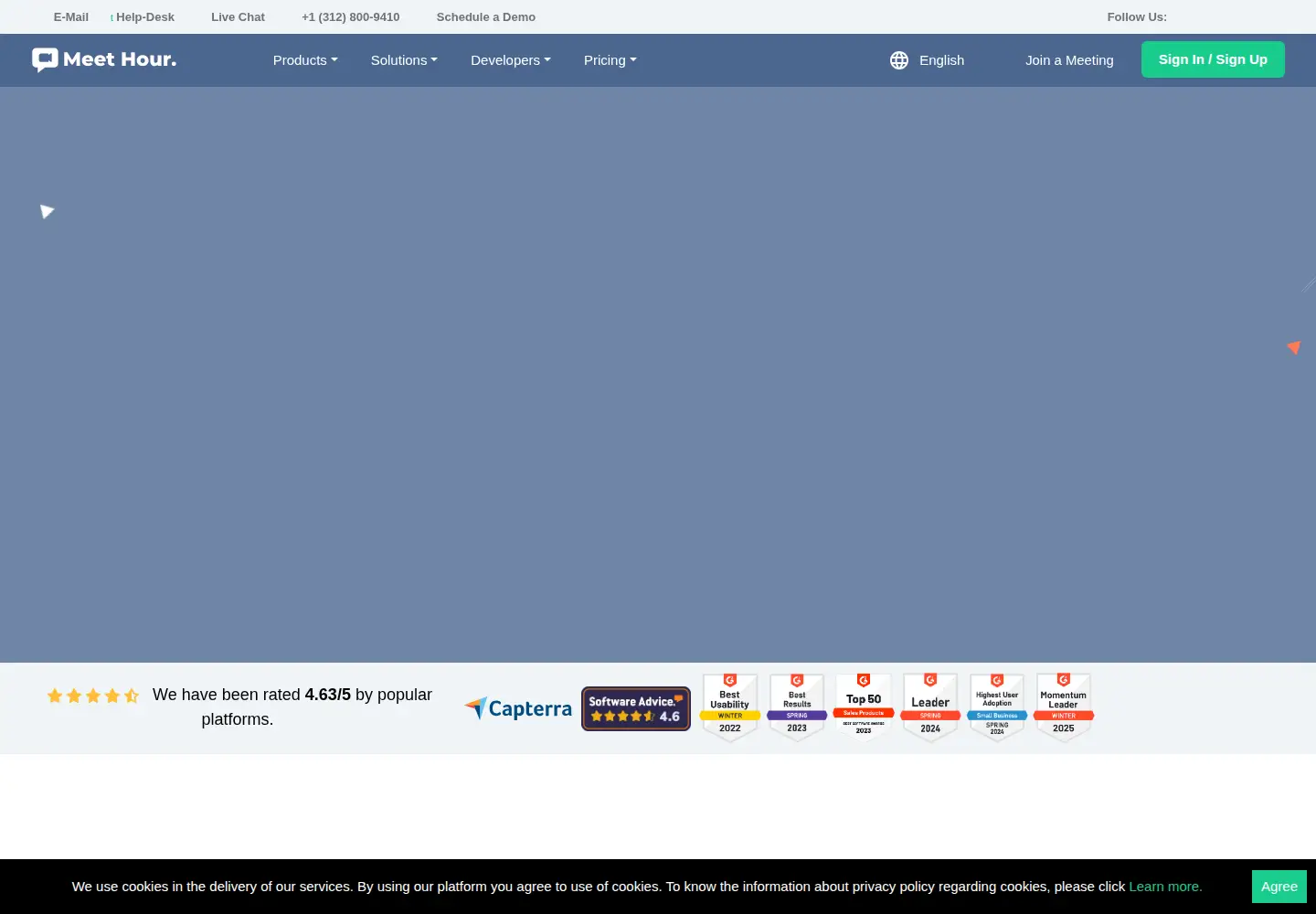Open the Help-Desk link

pyautogui.click(x=145, y=17)
